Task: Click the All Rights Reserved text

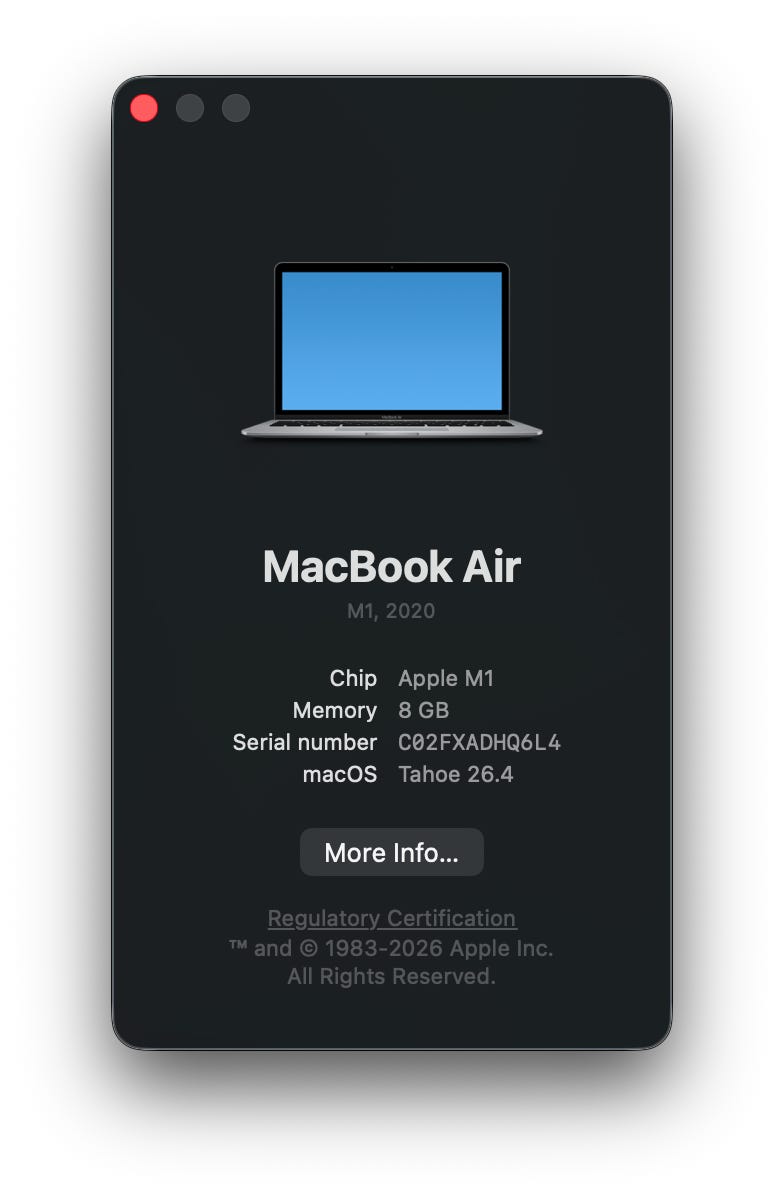Action: pyautogui.click(x=391, y=976)
